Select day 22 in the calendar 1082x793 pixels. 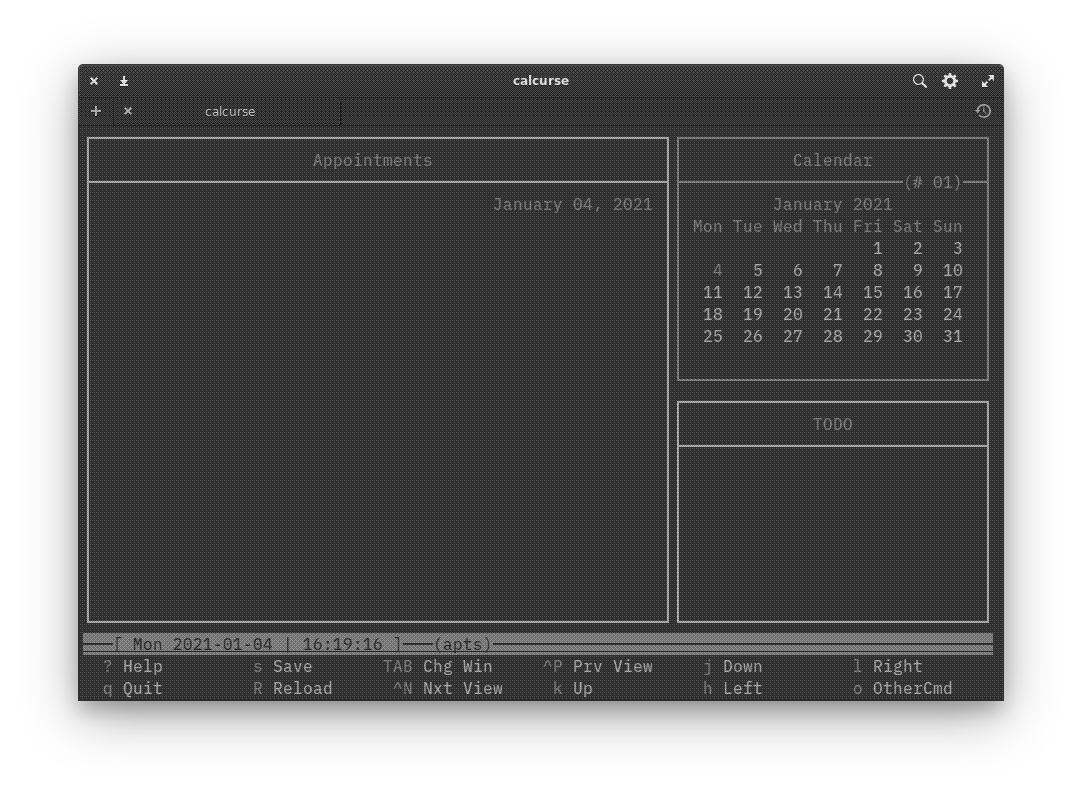[x=872, y=315]
